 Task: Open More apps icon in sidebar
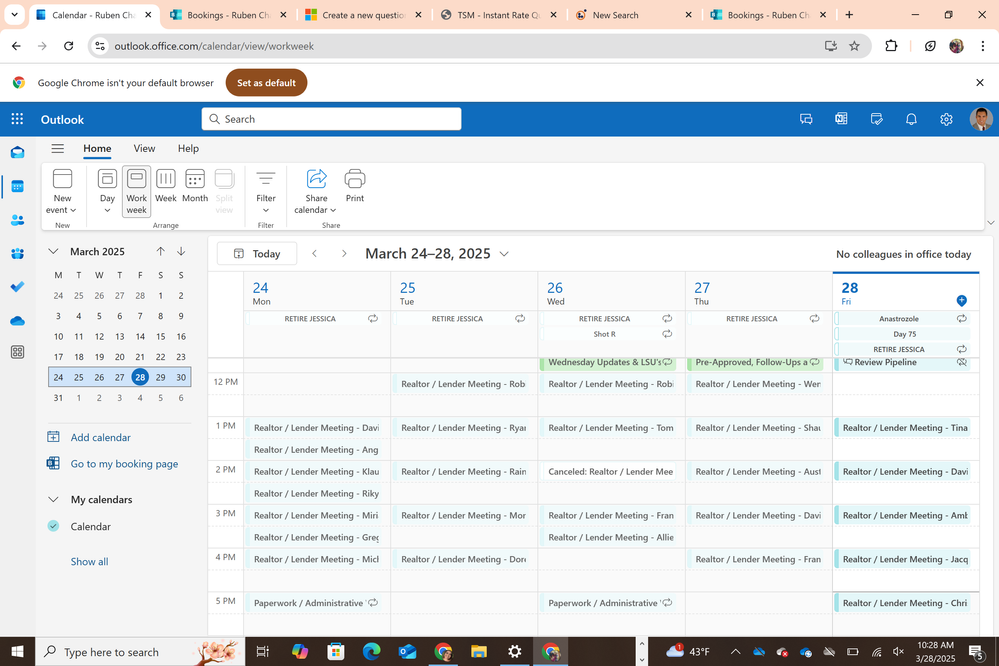point(17,352)
